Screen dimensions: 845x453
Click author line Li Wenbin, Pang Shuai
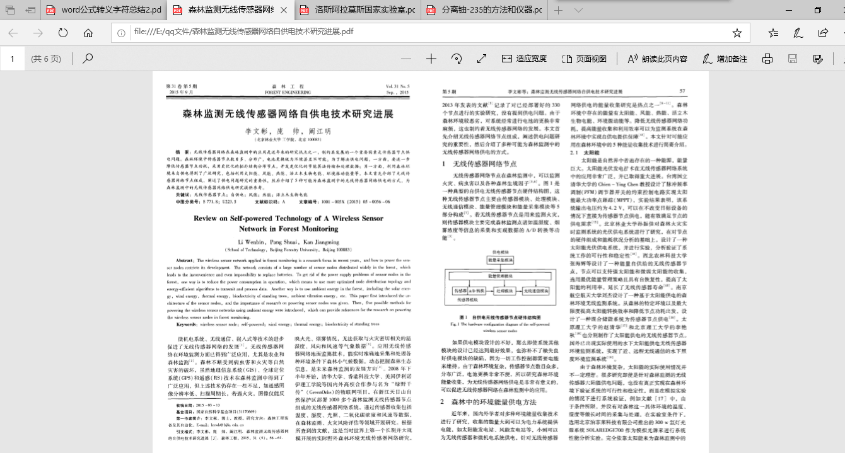click(288, 242)
